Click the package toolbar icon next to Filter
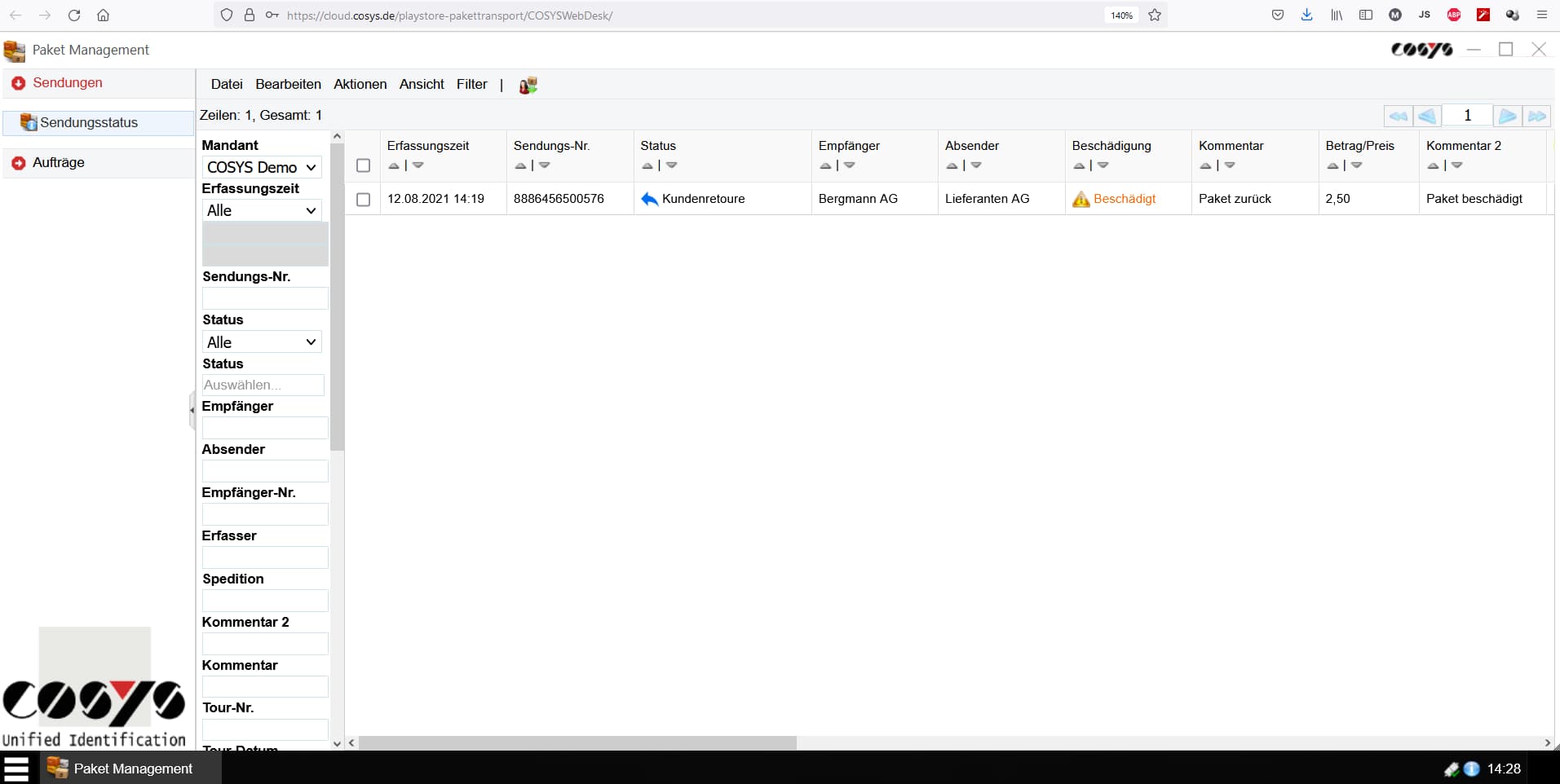Image resolution: width=1560 pixels, height=784 pixels. pyautogui.click(x=528, y=85)
